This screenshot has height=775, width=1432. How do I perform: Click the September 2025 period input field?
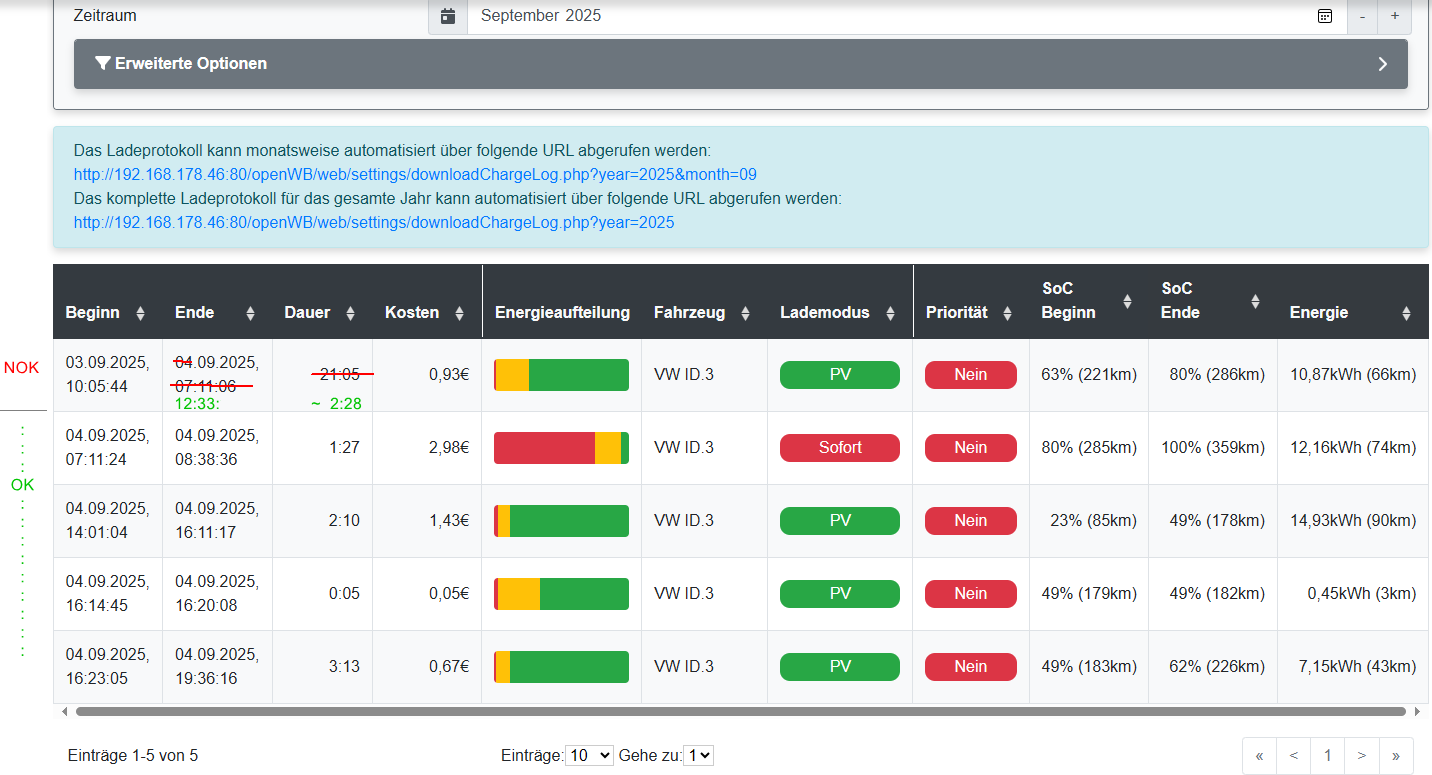coord(907,16)
